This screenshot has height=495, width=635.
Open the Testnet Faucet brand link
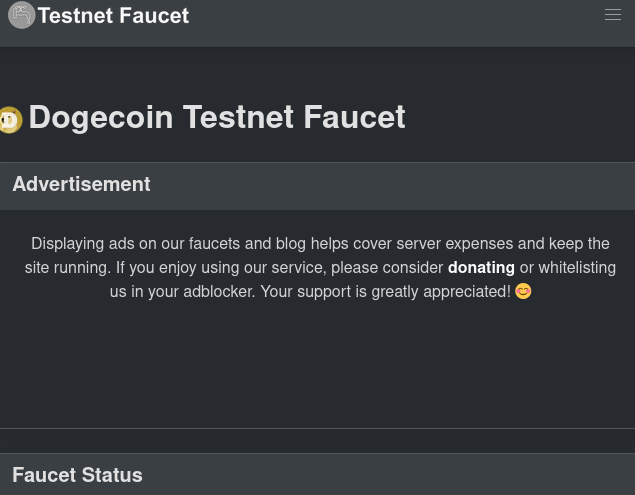[113, 15]
